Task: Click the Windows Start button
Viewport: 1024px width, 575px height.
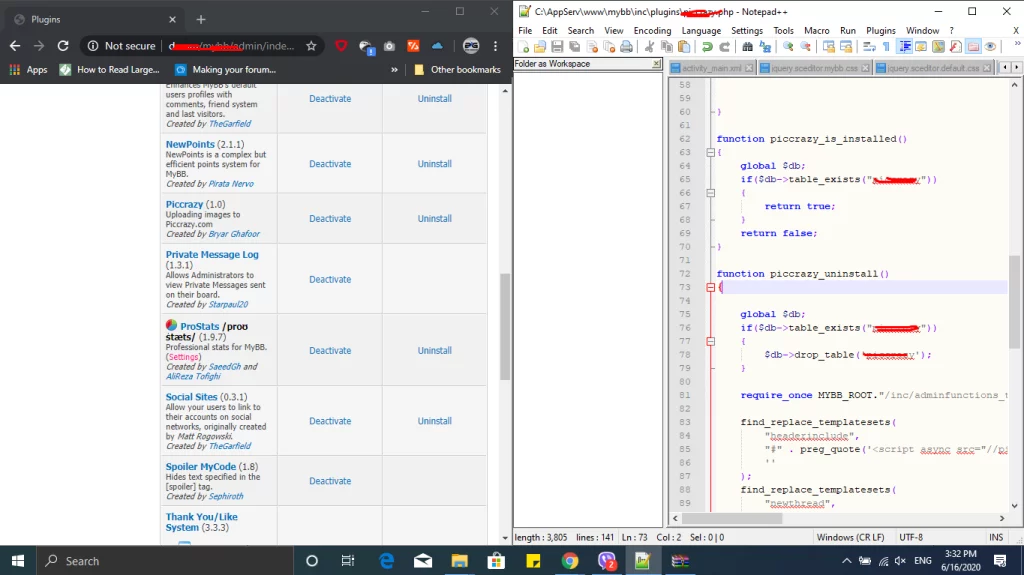Action: click(18, 561)
